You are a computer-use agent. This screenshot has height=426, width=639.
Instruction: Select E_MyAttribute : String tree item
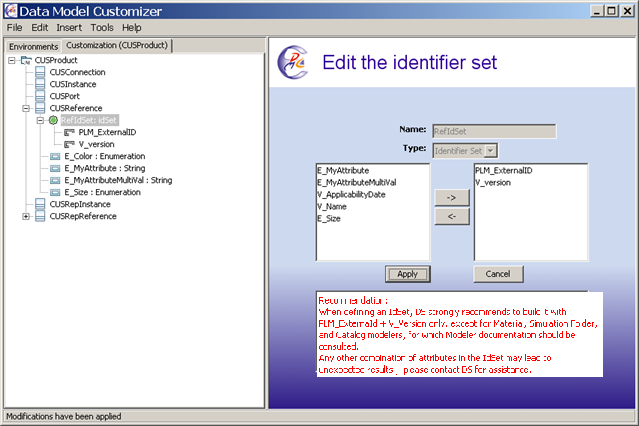(104, 168)
